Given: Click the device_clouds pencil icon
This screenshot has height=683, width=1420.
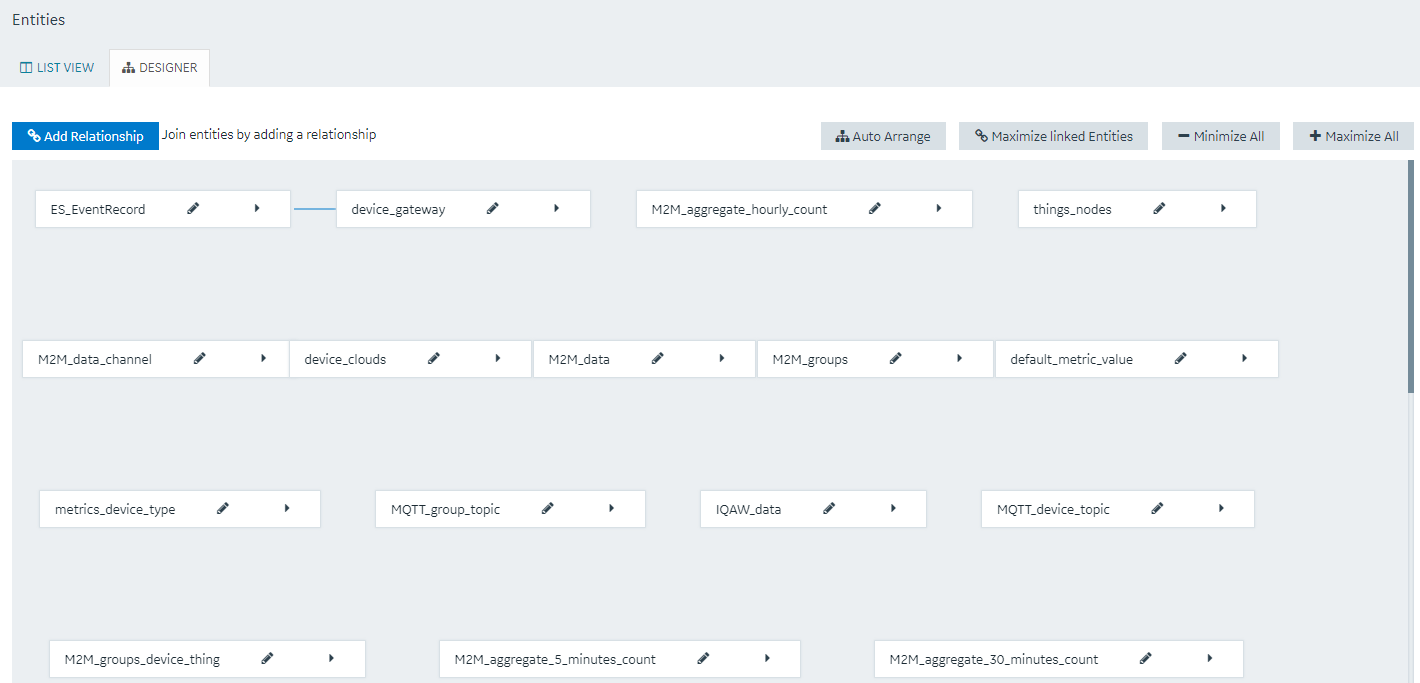Looking at the screenshot, I should (434, 358).
